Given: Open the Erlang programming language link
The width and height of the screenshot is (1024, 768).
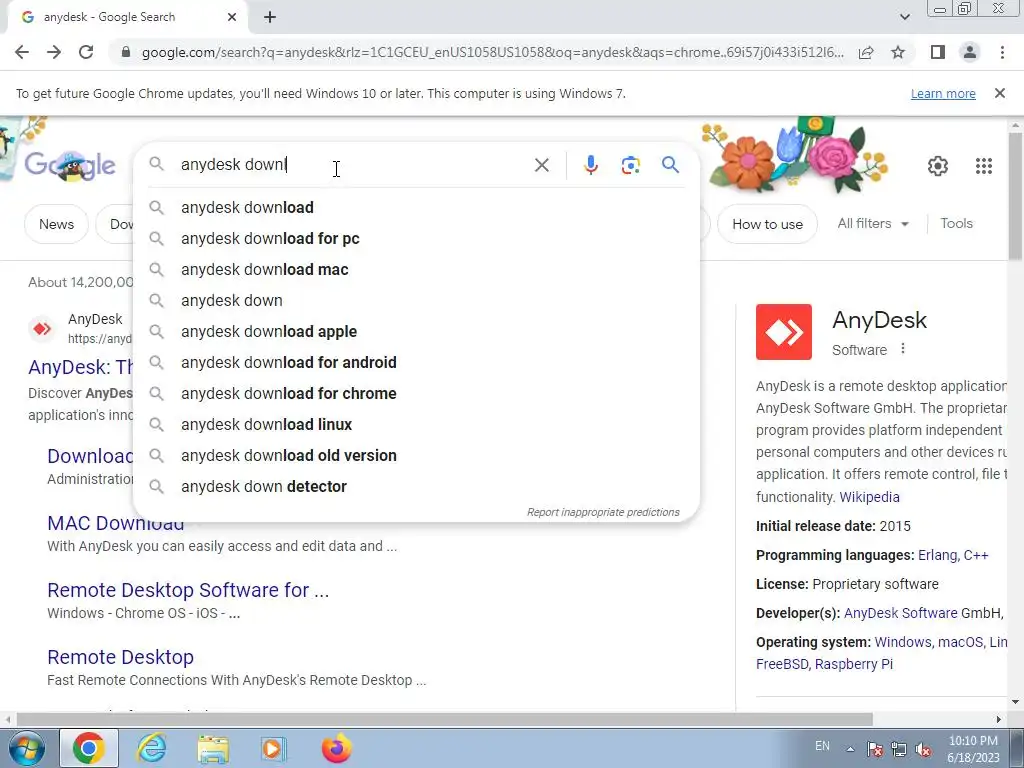Looking at the screenshot, I should (x=938, y=555).
